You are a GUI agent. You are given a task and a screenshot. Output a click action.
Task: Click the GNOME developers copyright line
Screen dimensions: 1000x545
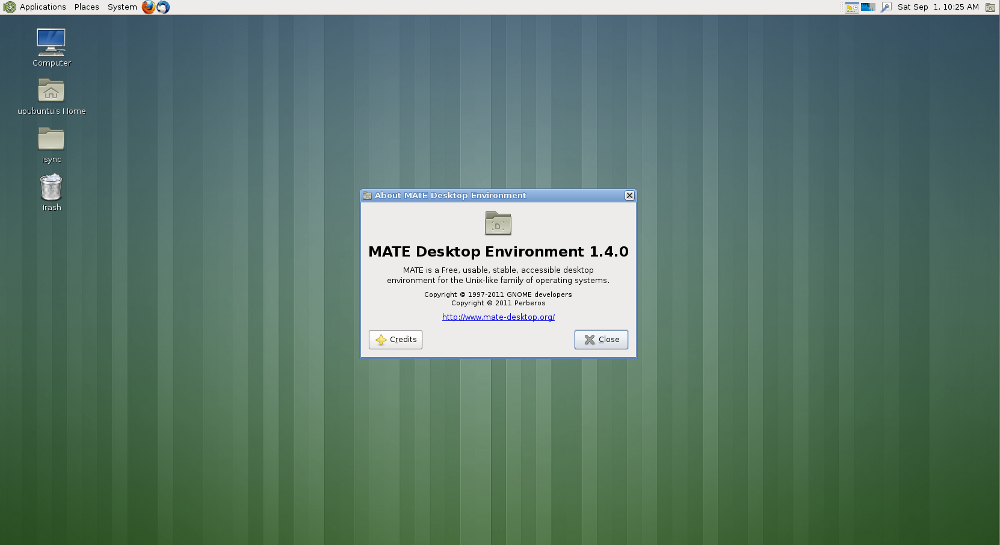tap(498, 294)
